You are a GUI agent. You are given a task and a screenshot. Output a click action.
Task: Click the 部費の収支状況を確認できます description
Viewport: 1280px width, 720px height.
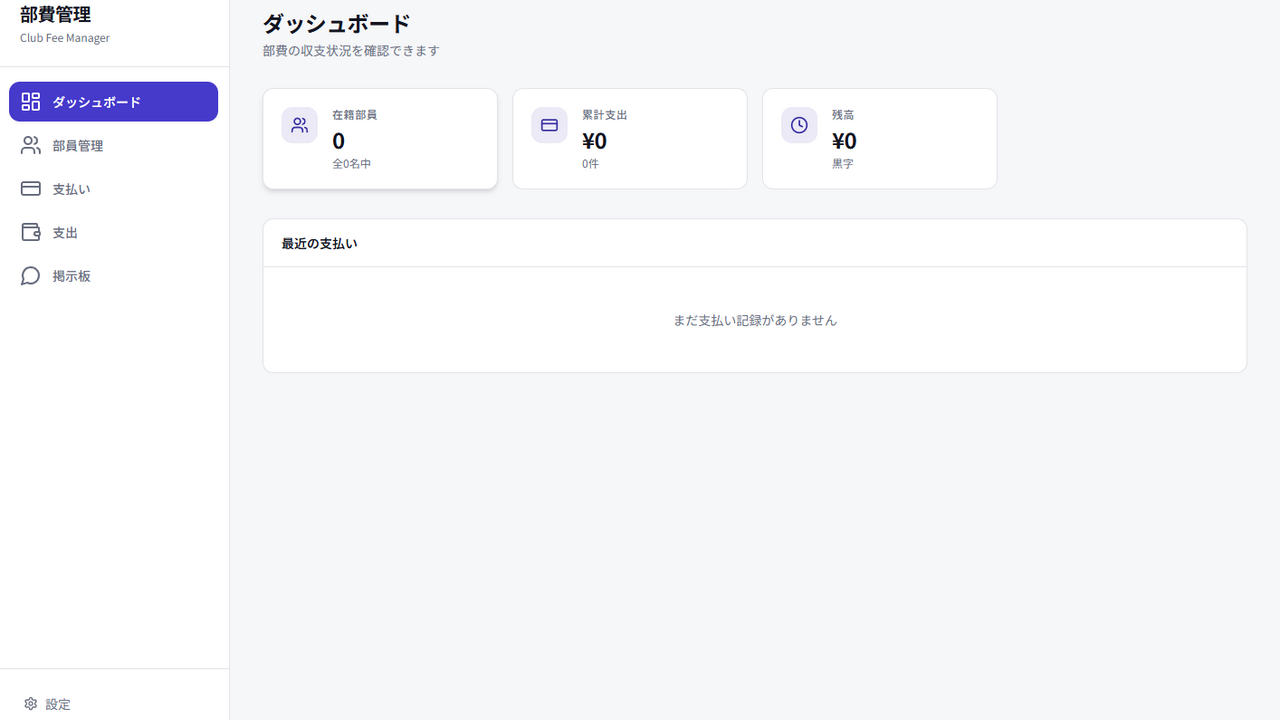click(351, 50)
